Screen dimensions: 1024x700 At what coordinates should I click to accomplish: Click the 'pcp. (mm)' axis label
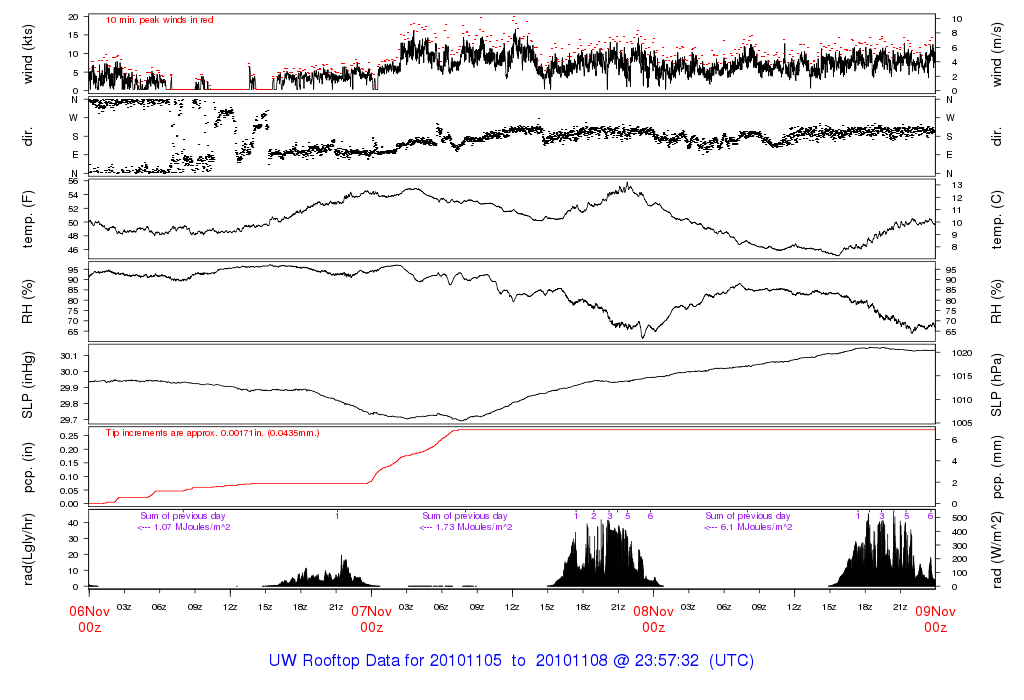pyautogui.click(x=997, y=468)
